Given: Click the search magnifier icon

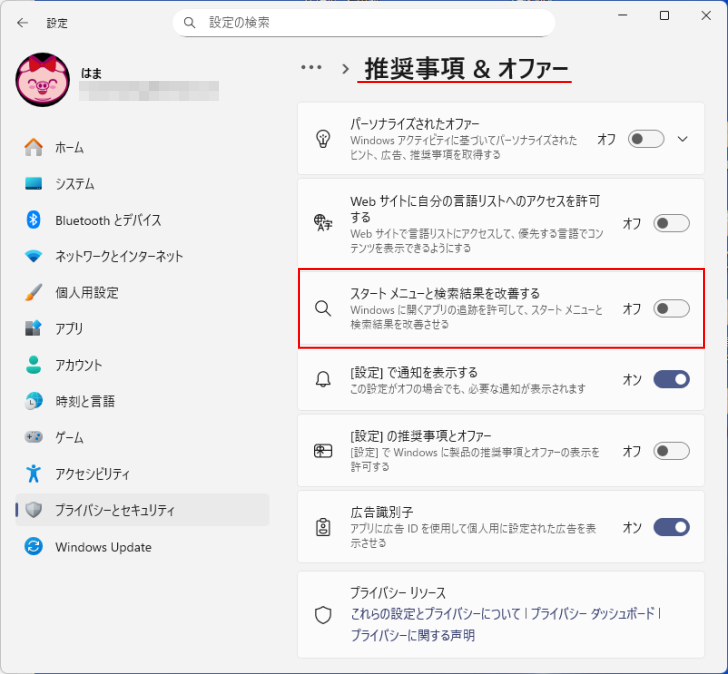Looking at the screenshot, I should click(x=189, y=22).
